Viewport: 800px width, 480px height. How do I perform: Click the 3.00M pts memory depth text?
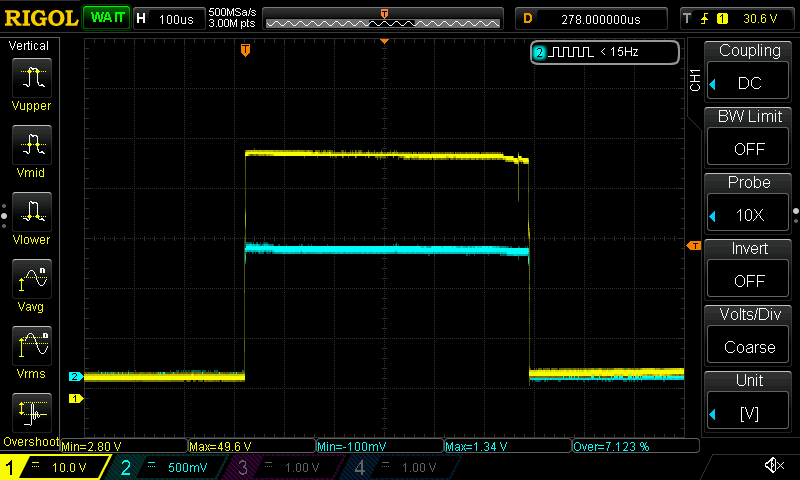click(231, 23)
